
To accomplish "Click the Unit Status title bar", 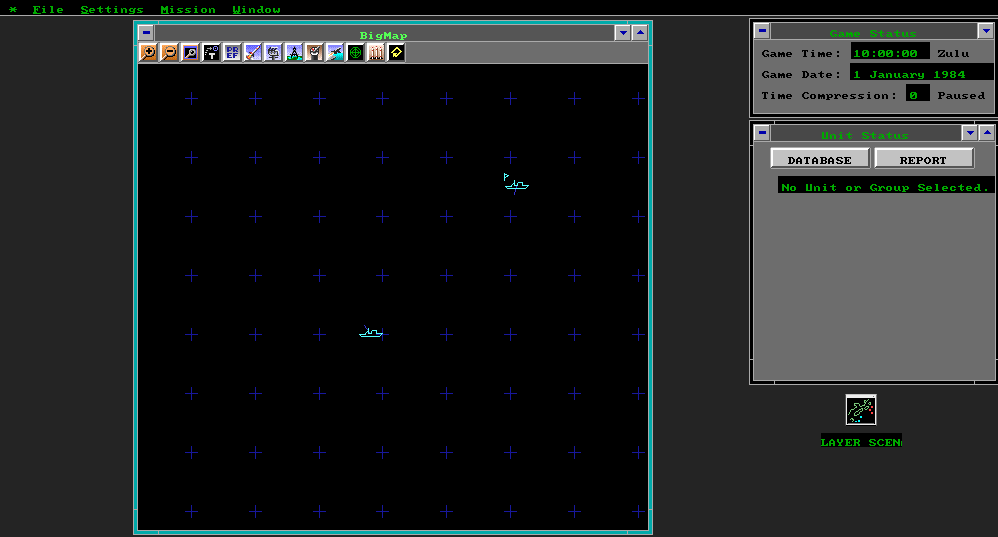I will pos(866,133).
